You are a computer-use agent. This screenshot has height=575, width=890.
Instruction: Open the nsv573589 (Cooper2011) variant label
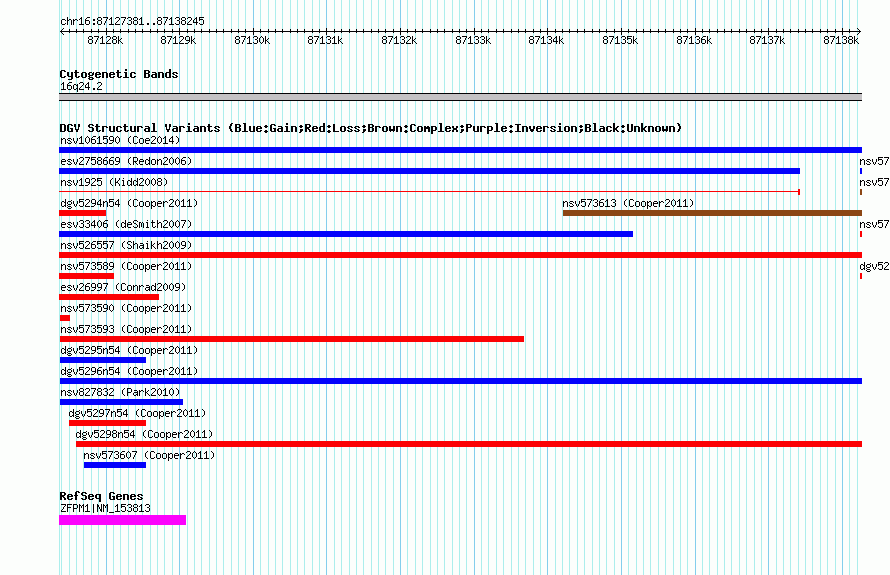(126, 266)
